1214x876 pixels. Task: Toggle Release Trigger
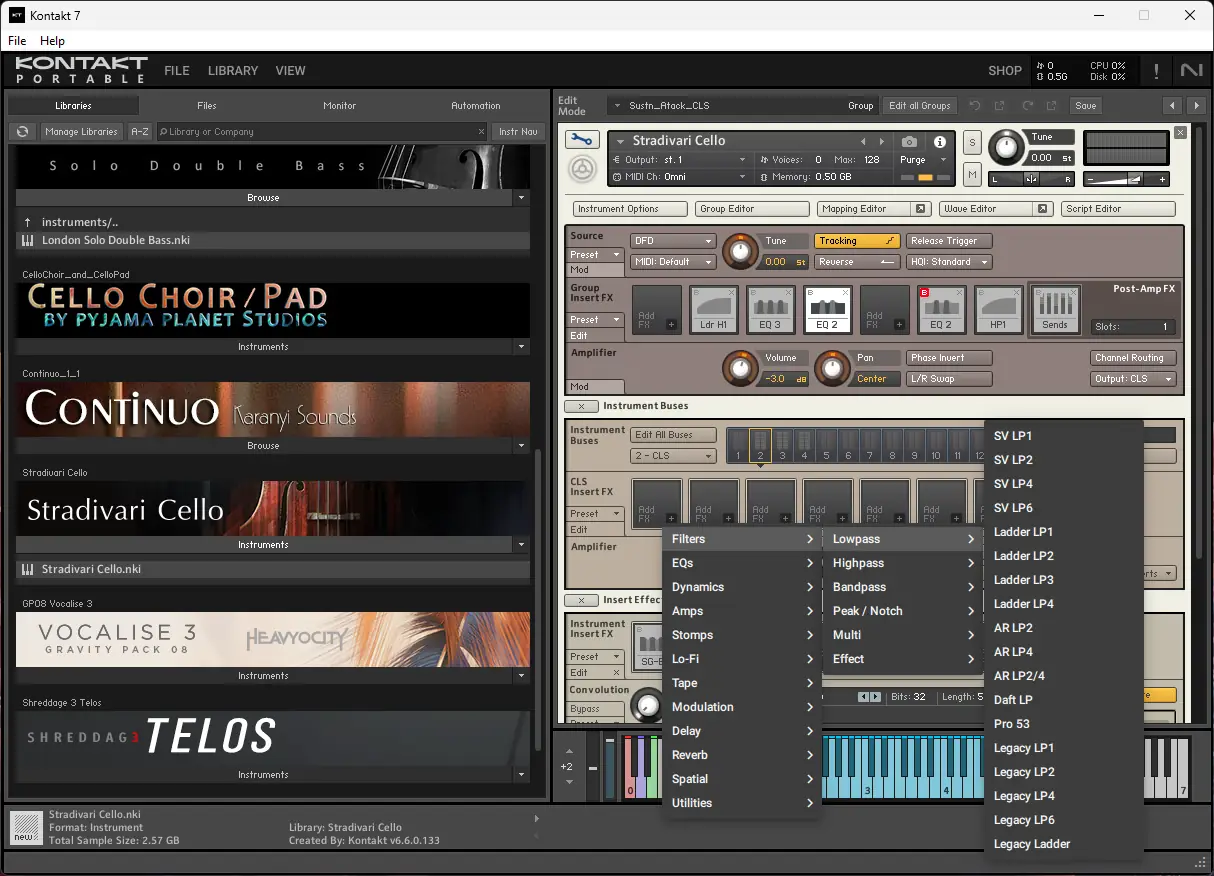pos(948,241)
